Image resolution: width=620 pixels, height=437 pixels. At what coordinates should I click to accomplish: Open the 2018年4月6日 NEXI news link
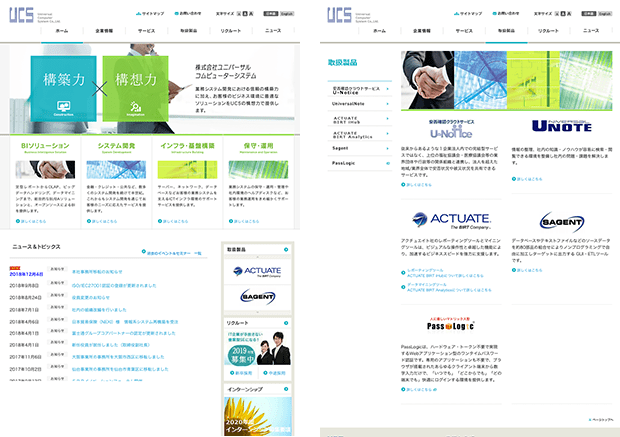[125, 322]
